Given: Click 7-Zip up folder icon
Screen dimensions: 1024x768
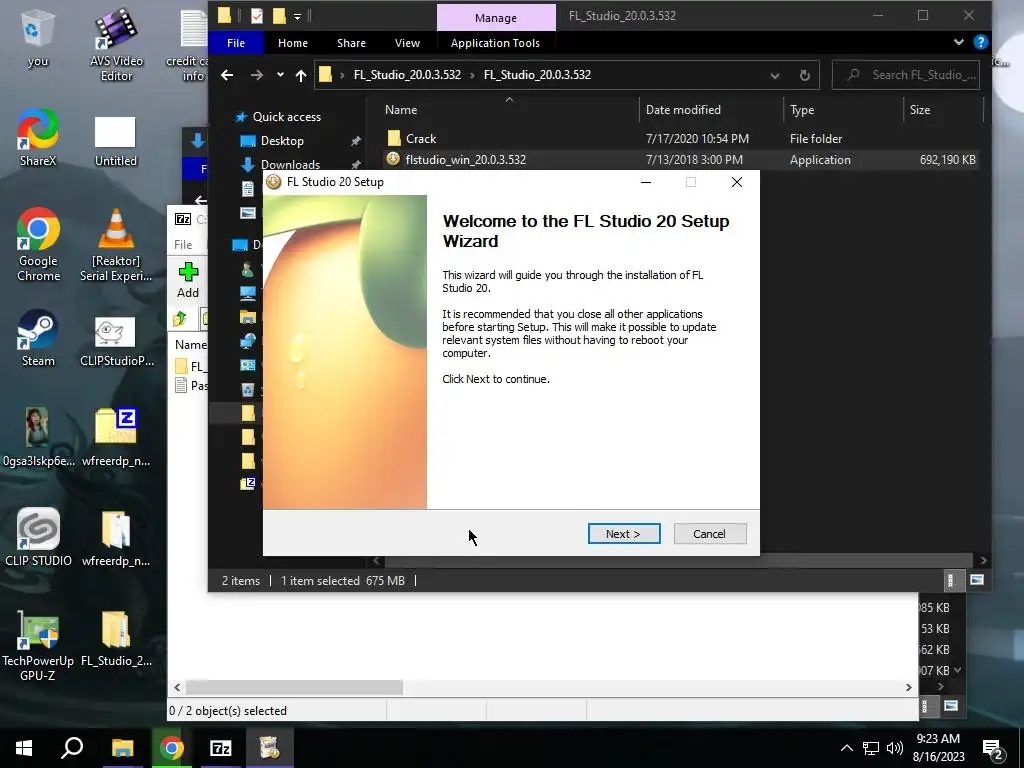Looking at the screenshot, I should pyautogui.click(x=180, y=319).
